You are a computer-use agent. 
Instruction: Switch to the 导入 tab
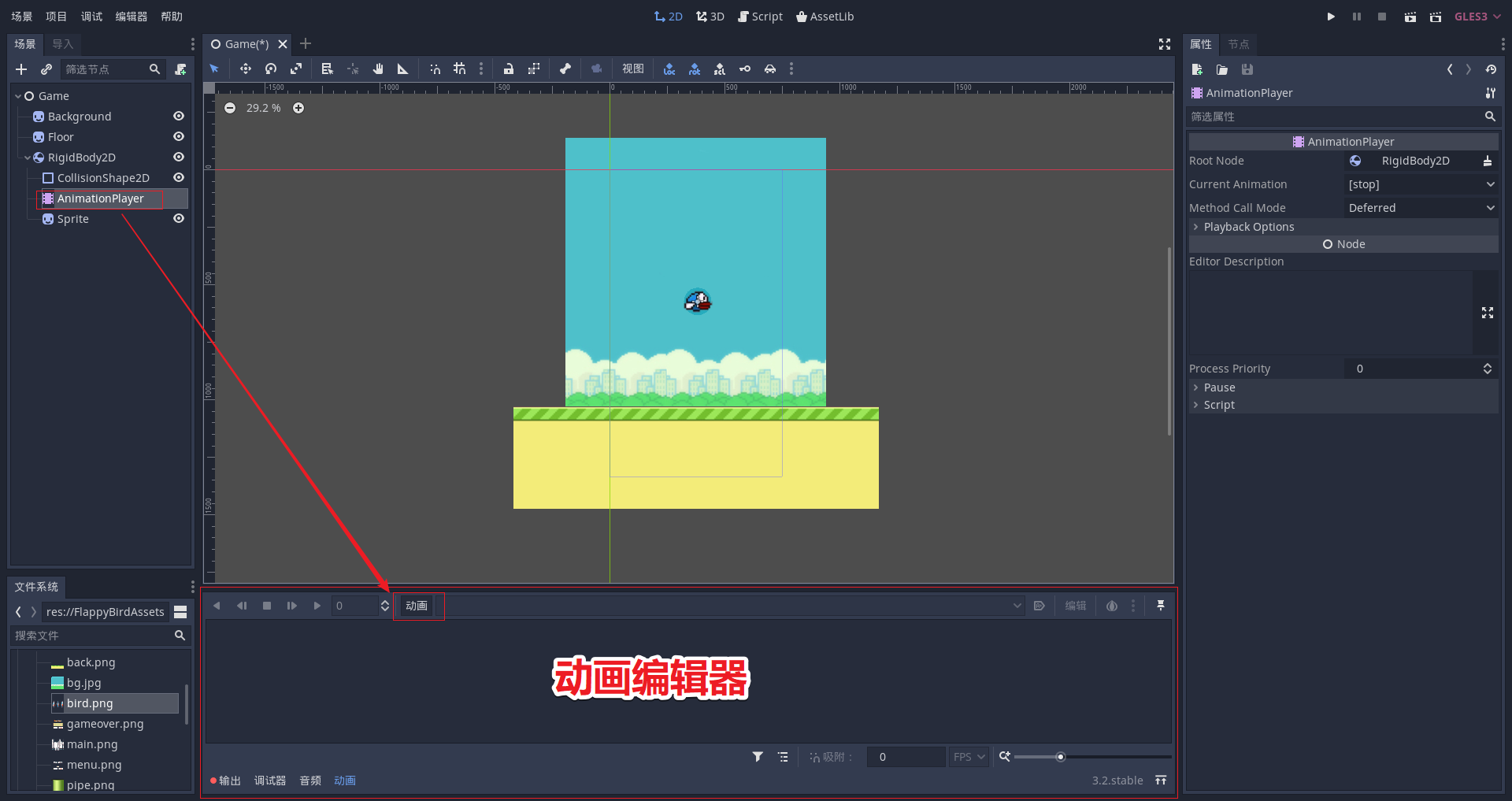[63, 44]
